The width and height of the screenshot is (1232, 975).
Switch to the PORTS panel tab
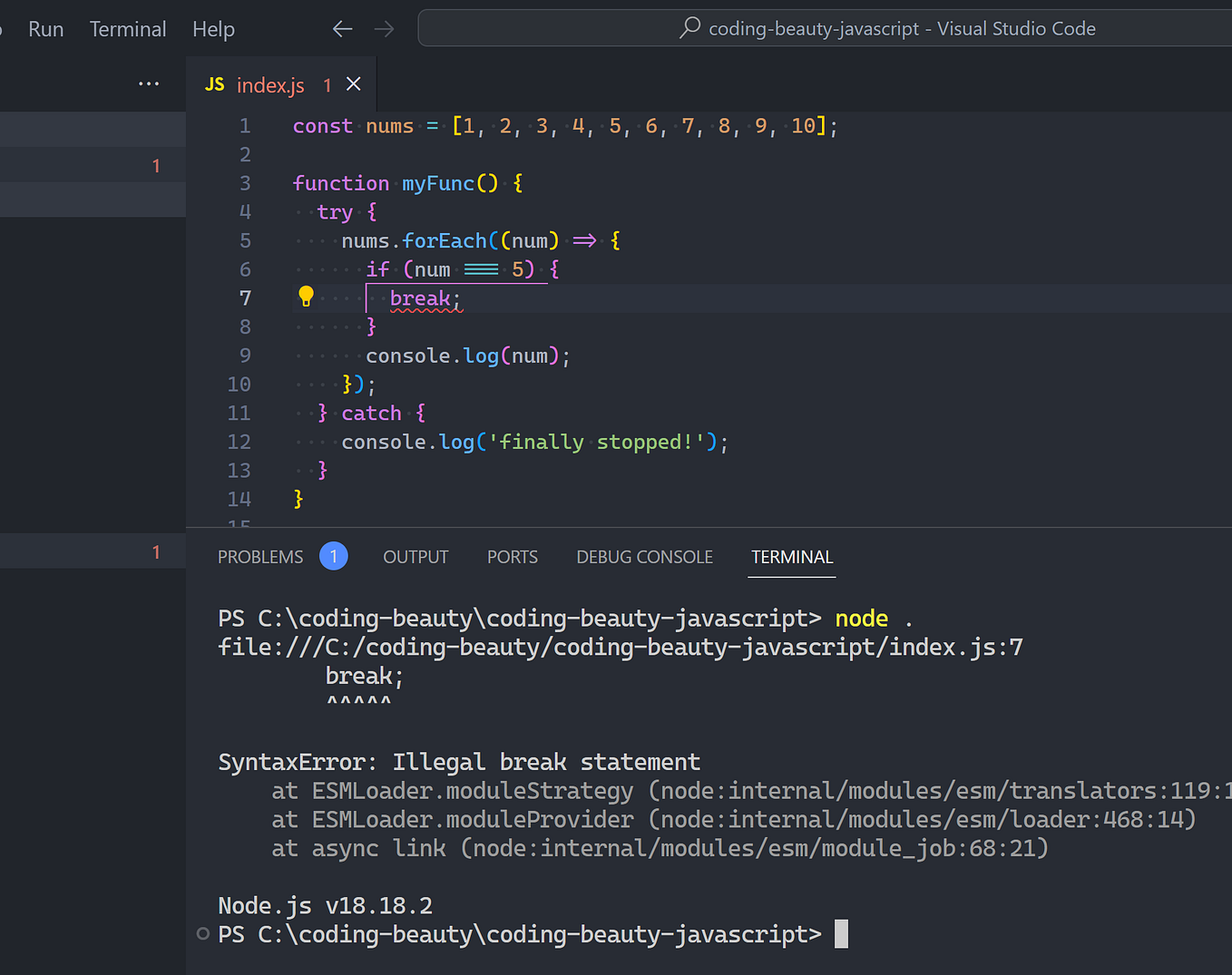click(x=512, y=556)
